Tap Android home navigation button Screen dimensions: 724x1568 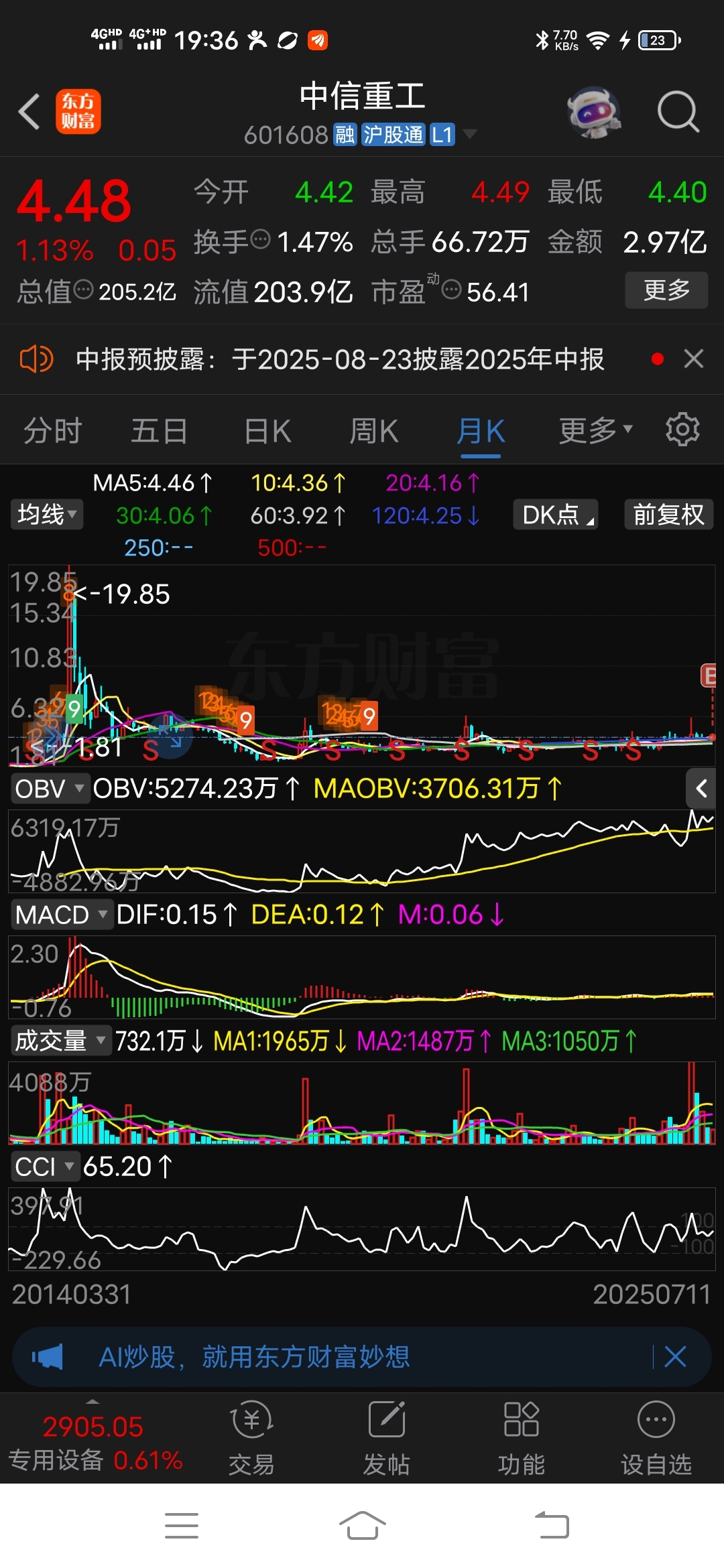[362, 1526]
